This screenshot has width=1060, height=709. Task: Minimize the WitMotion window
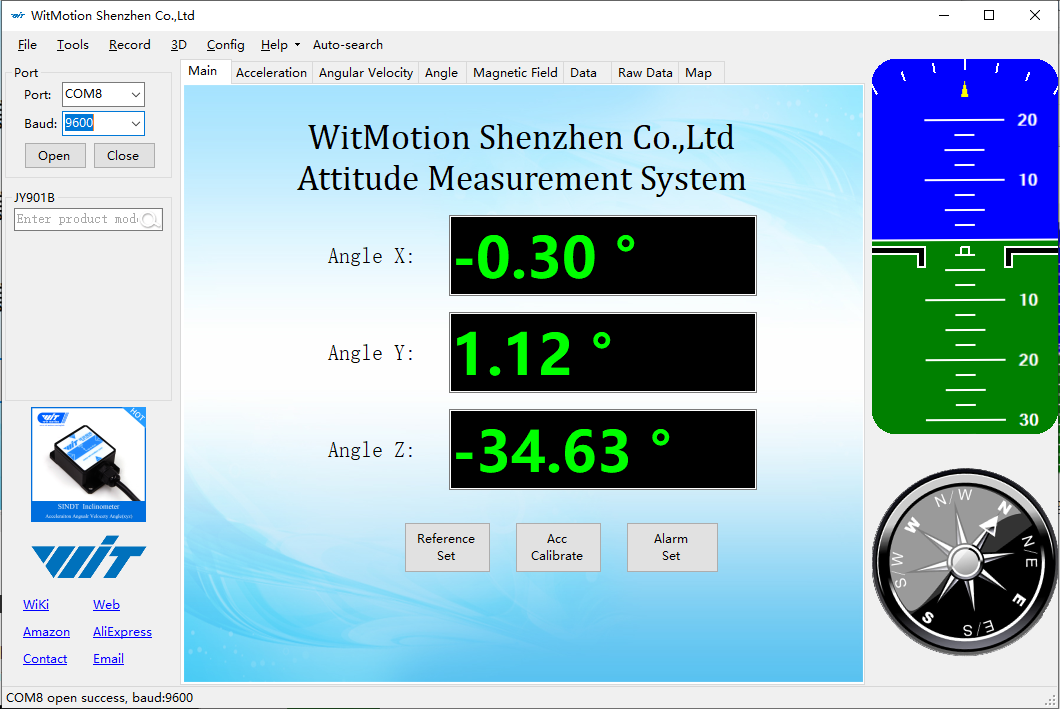[944, 16]
